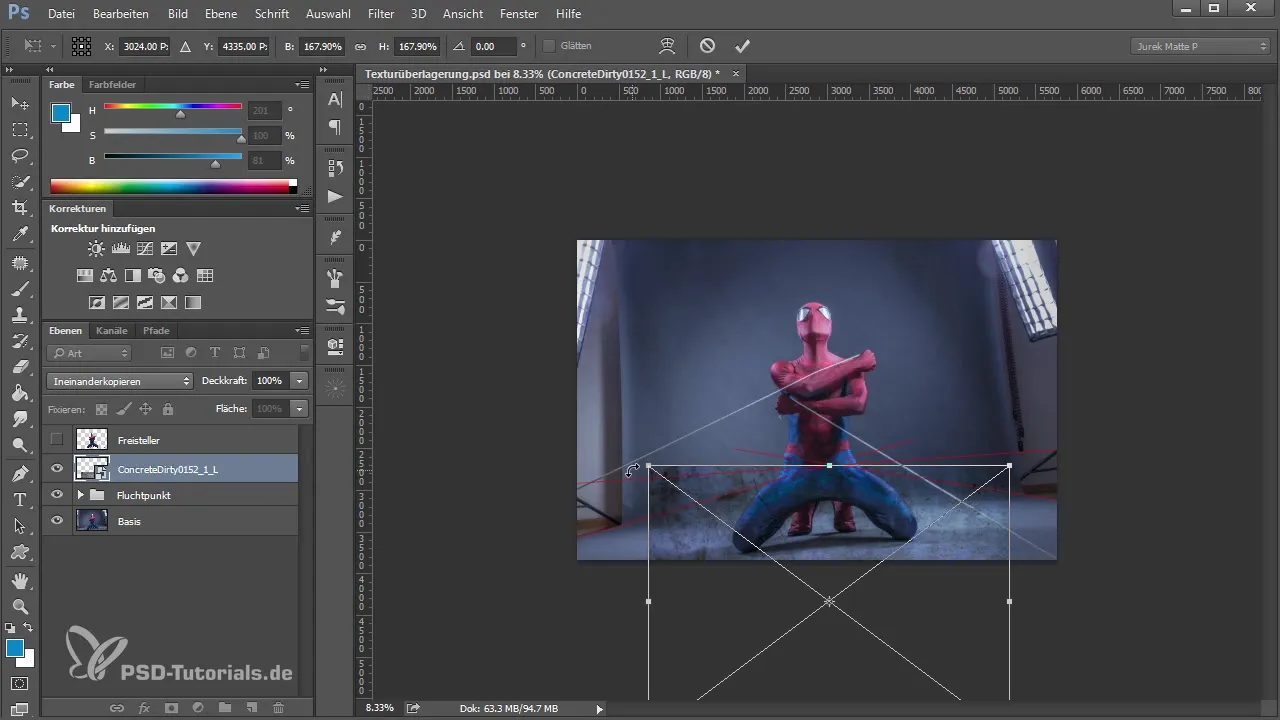Toggle lock all for layer
This screenshot has width=1280, height=720.
coord(167,408)
